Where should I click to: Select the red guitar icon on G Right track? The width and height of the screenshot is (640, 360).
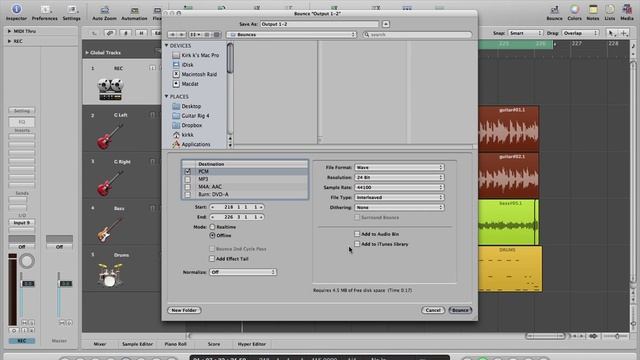pyautogui.click(x=110, y=183)
